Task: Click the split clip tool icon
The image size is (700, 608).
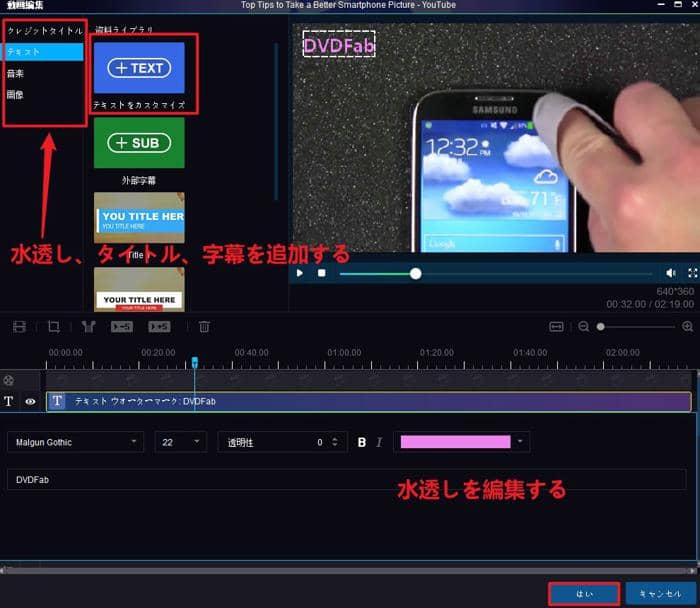Action: [x=88, y=327]
